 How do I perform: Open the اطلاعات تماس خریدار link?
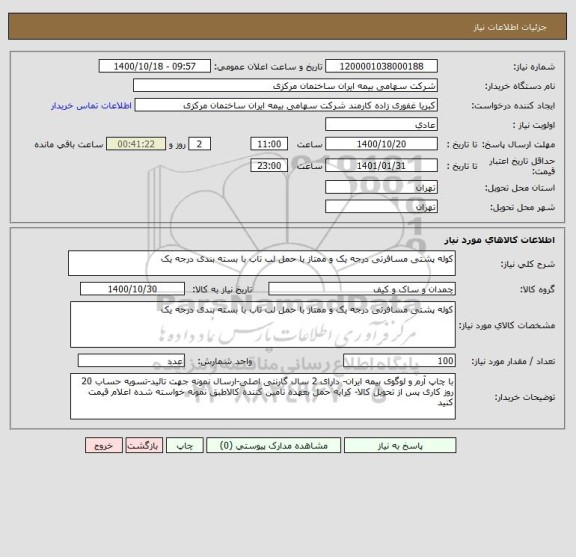(91, 106)
